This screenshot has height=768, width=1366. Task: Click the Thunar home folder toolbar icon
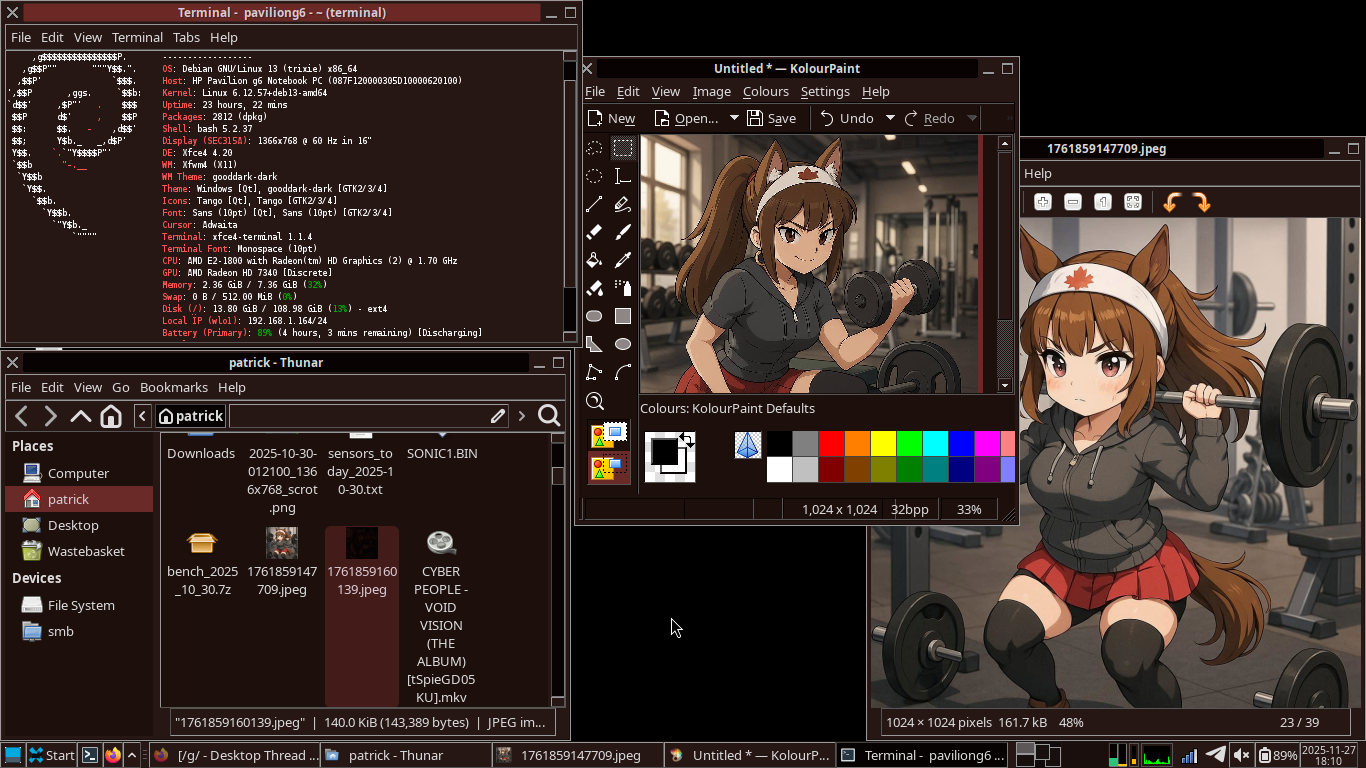pos(111,416)
